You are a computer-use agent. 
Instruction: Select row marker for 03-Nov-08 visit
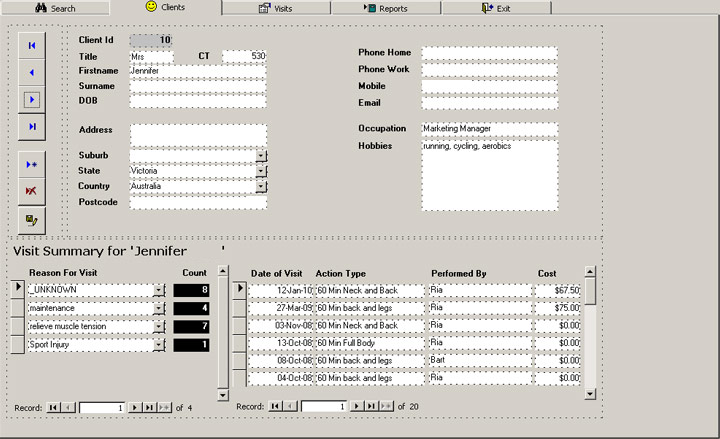240,326
